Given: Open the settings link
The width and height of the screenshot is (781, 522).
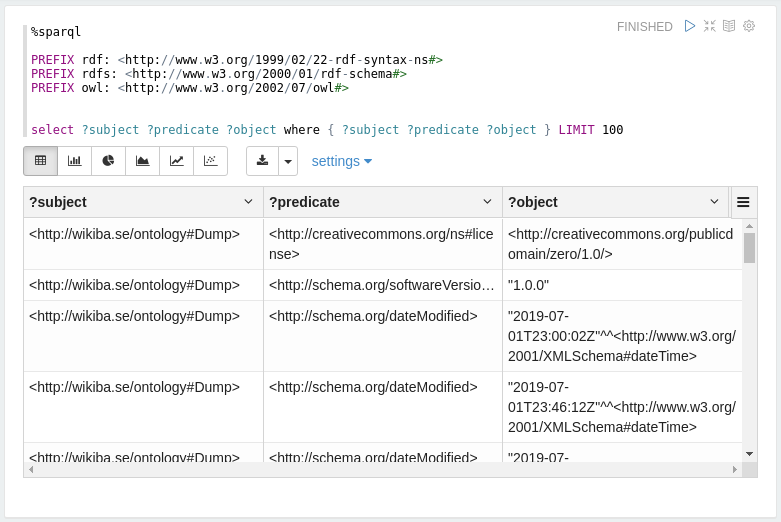Looking at the screenshot, I should (341, 161).
